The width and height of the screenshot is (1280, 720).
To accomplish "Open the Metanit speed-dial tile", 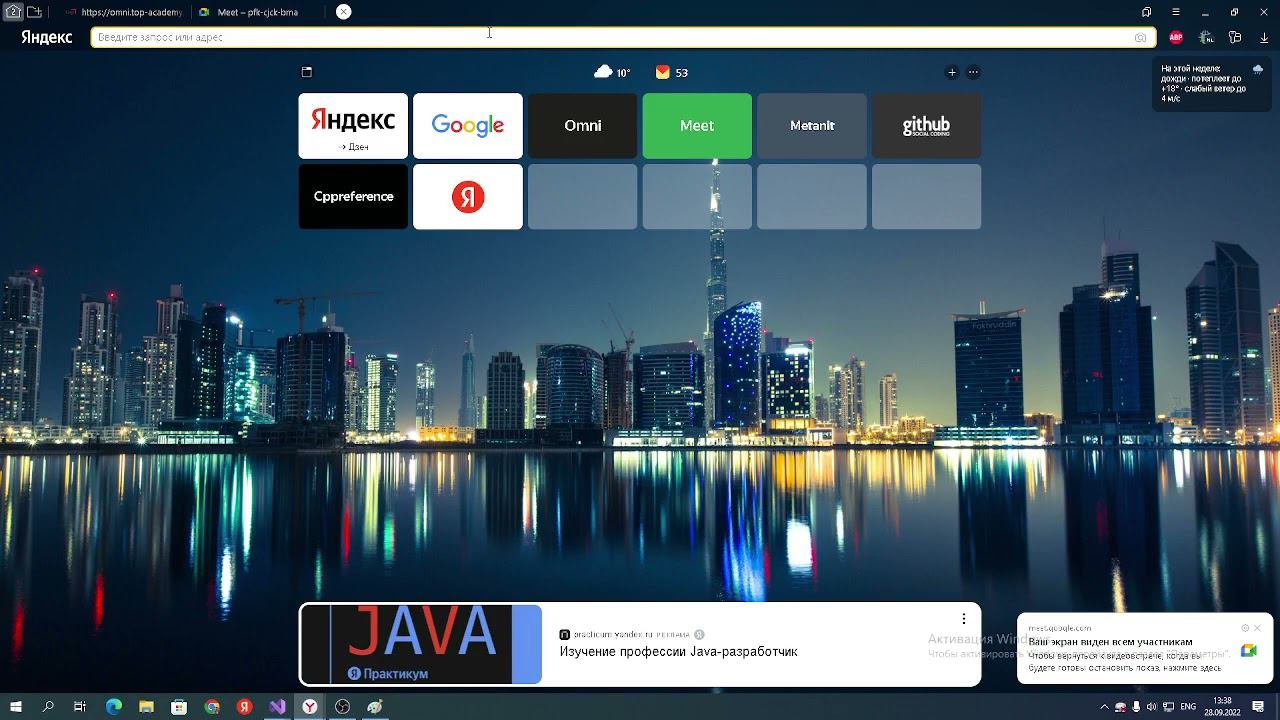I will click(x=812, y=126).
